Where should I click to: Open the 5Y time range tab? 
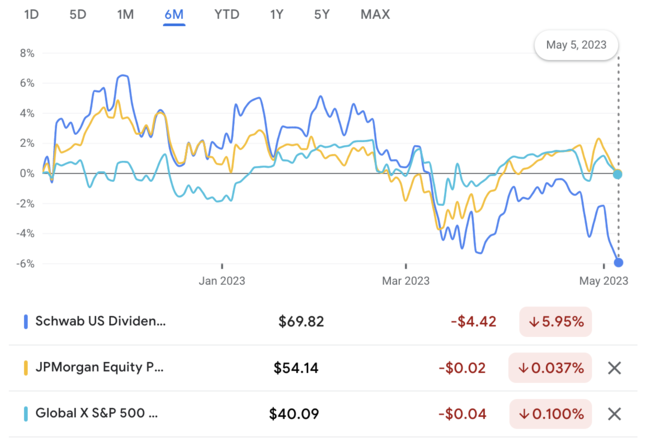pyautogui.click(x=322, y=15)
